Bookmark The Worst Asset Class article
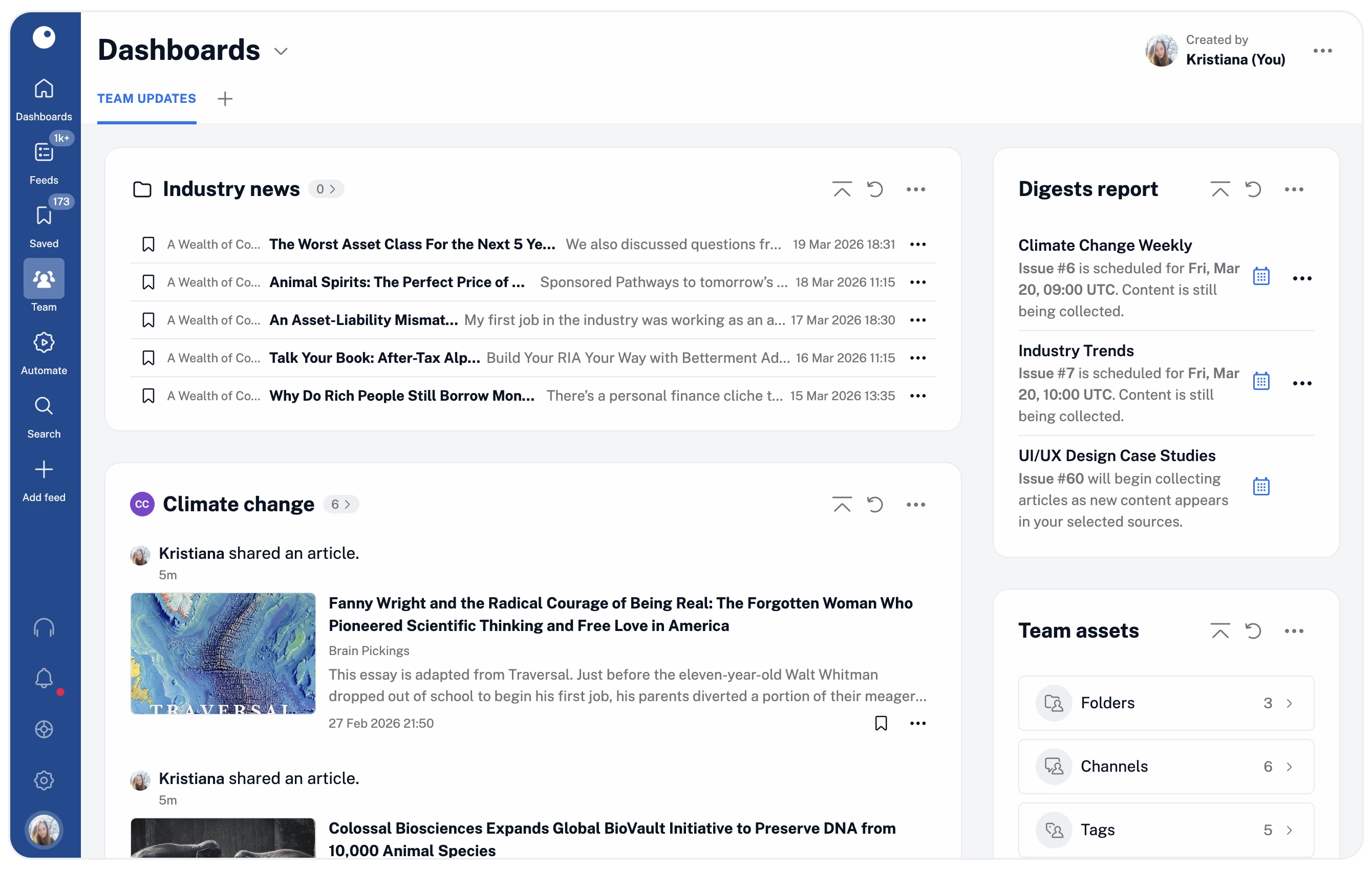This screenshot has width=1372, height=870. pyautogui.click(x=148, y=245)
